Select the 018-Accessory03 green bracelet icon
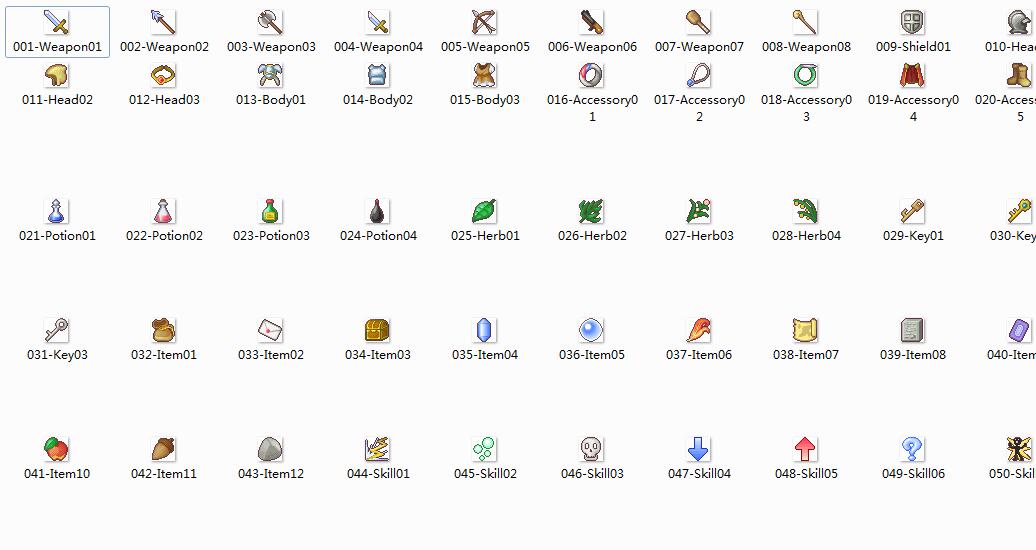 [806, 76]
